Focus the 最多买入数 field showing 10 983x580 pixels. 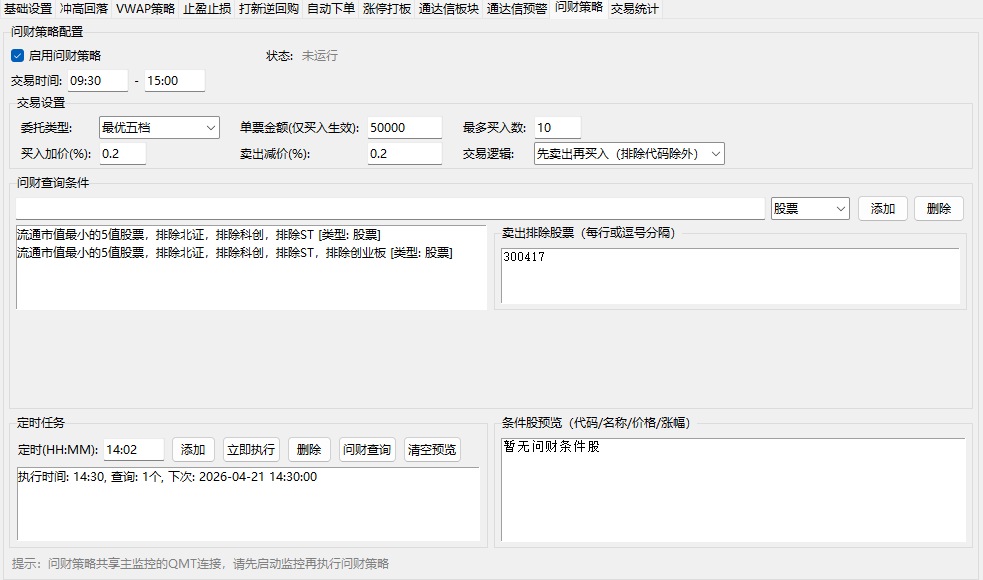point(558,128)
